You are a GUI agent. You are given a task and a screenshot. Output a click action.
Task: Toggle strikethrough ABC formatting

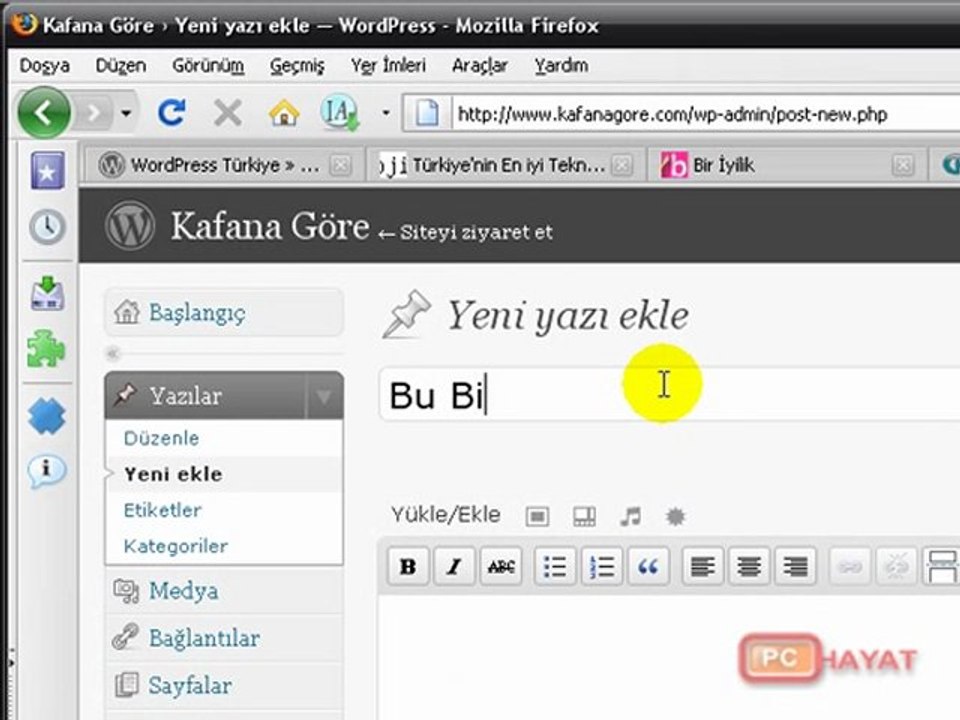[500, 566]
